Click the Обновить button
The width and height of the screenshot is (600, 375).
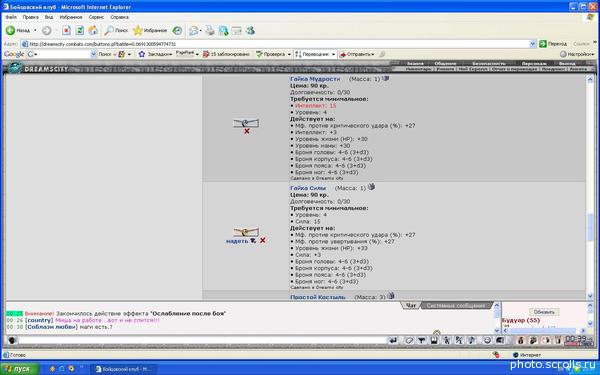544,312
